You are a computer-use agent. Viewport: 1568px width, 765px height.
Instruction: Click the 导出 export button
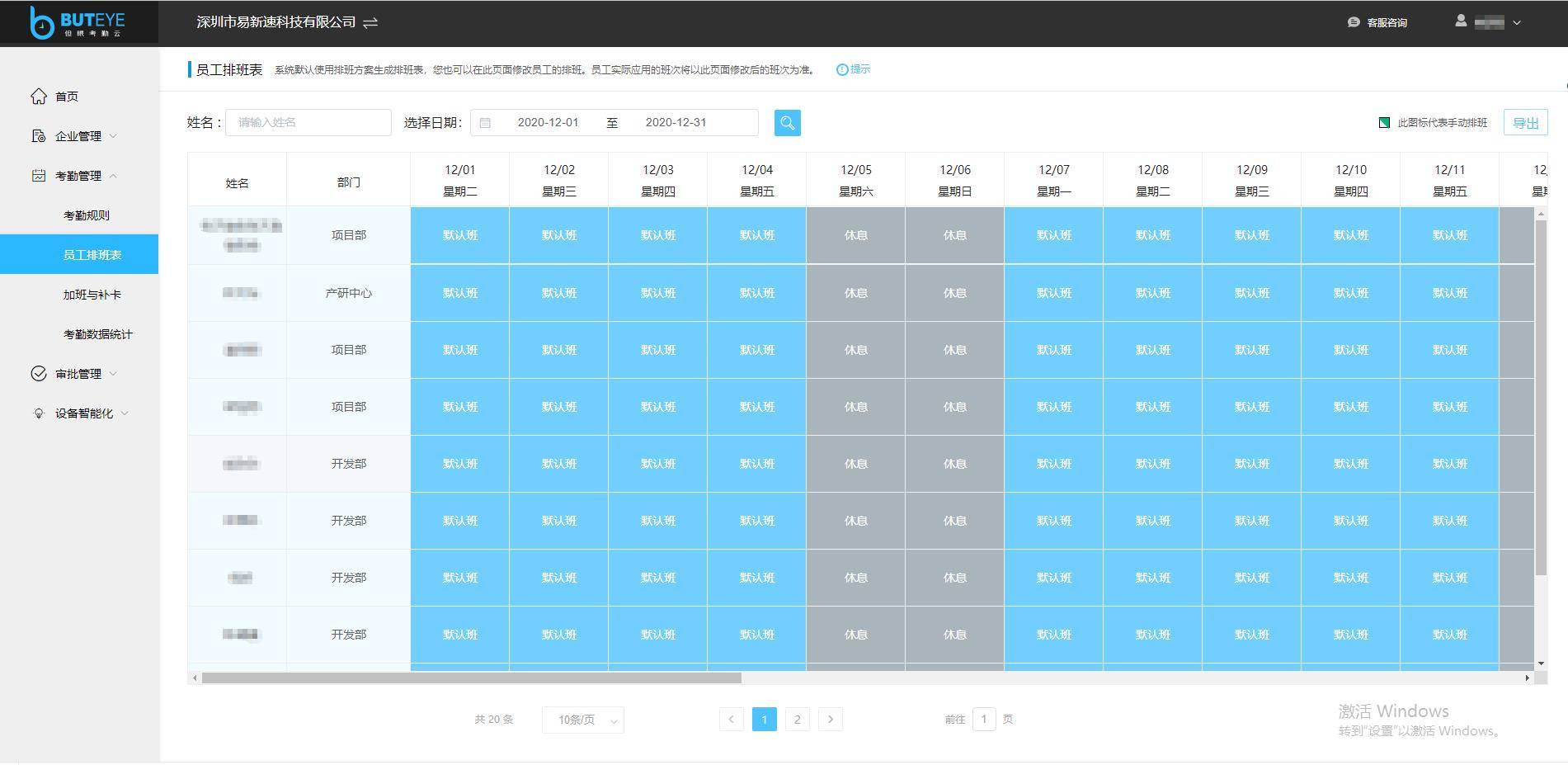click(1525, 123)
